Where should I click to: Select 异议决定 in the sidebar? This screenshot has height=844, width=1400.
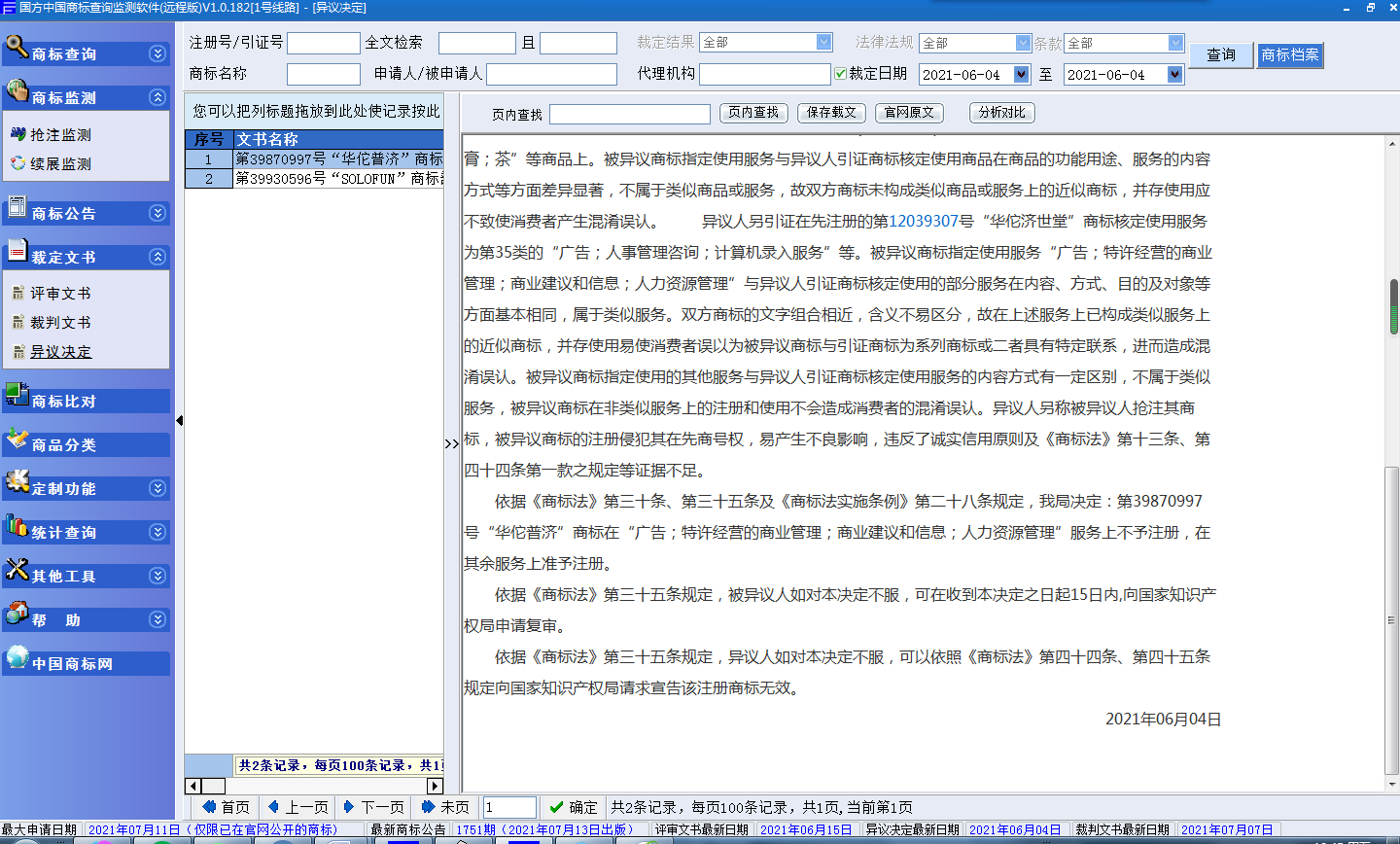pos(60,352)
